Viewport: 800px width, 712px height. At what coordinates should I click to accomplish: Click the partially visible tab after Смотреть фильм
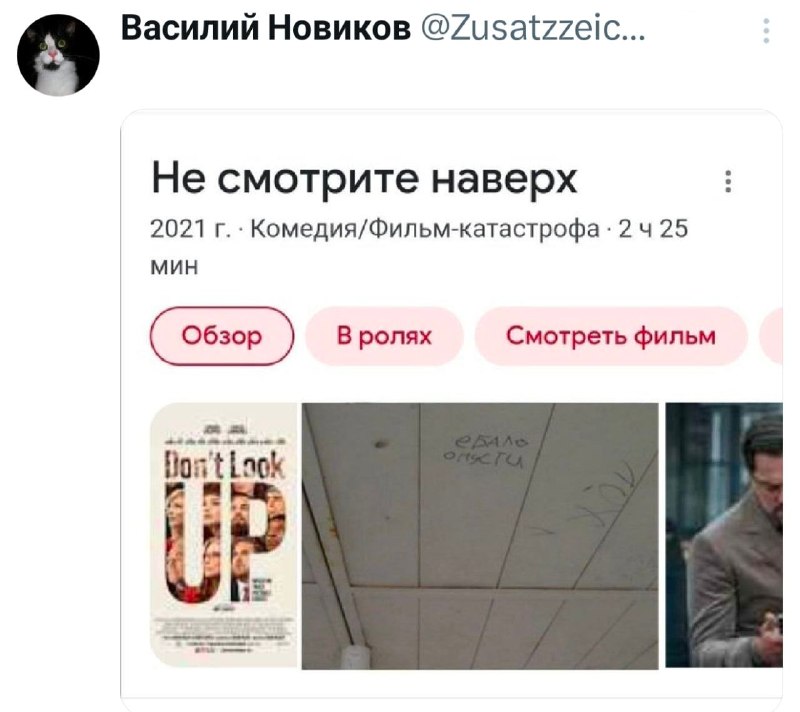771,336
